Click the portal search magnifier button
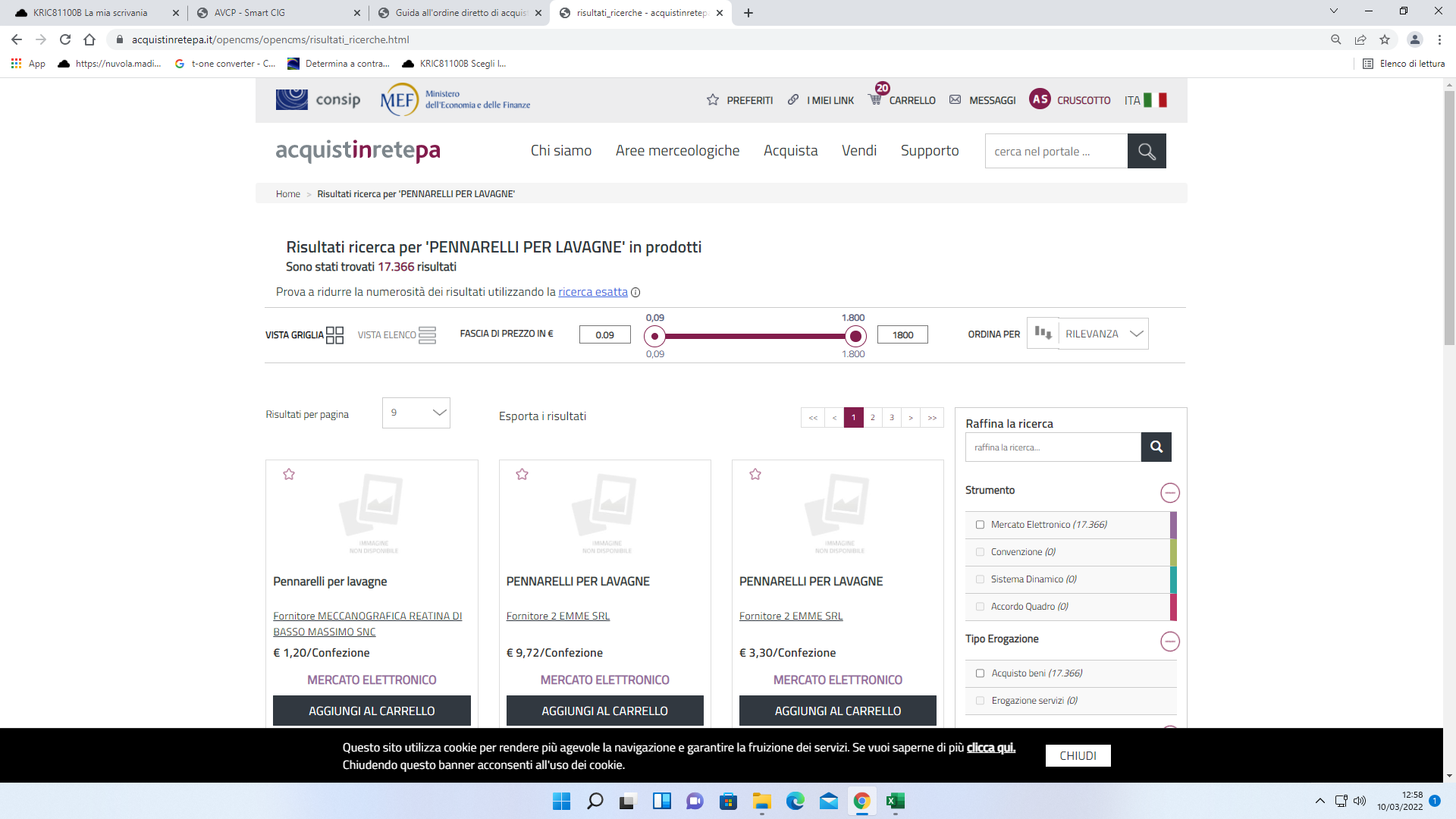The image size is (1456, 819). pos(1147,151)
